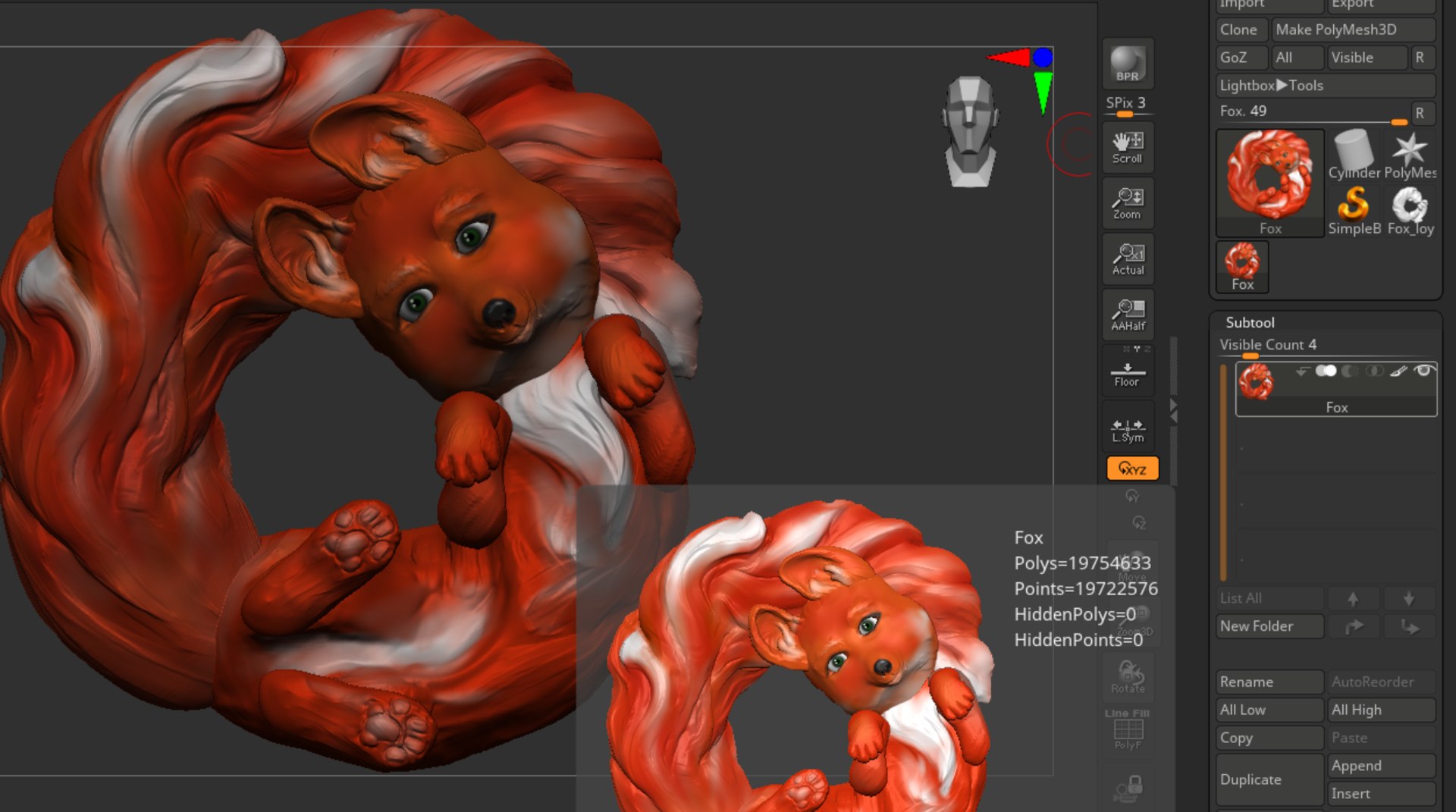
Task: Select the Cylinder tool thumbnail
Action: (1354, 155)
